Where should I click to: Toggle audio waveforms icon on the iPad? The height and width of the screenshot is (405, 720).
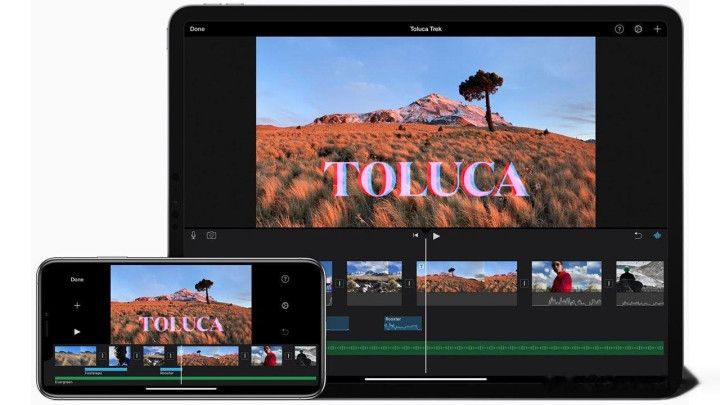click(657, 236)
